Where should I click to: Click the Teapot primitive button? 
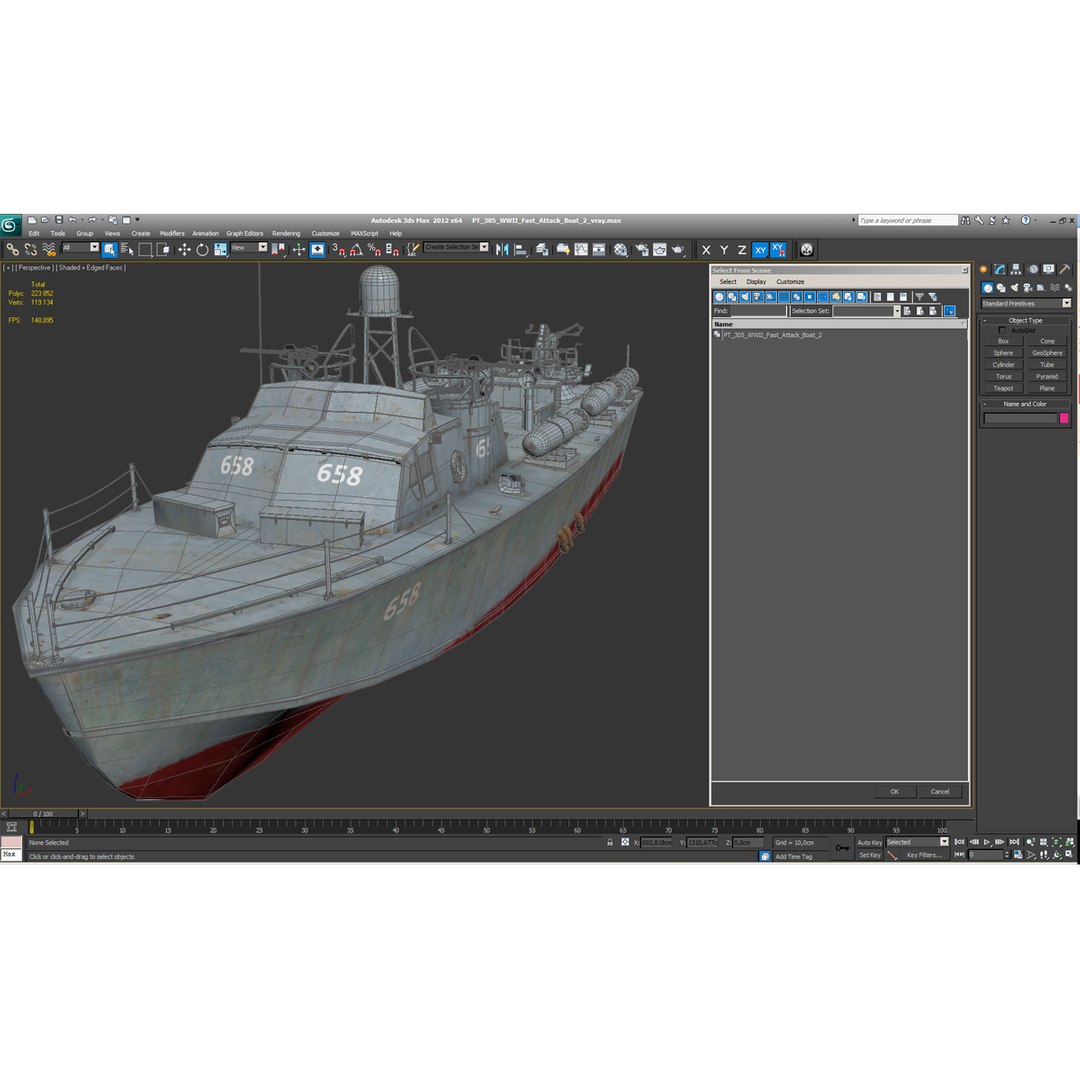point(1004,388)
